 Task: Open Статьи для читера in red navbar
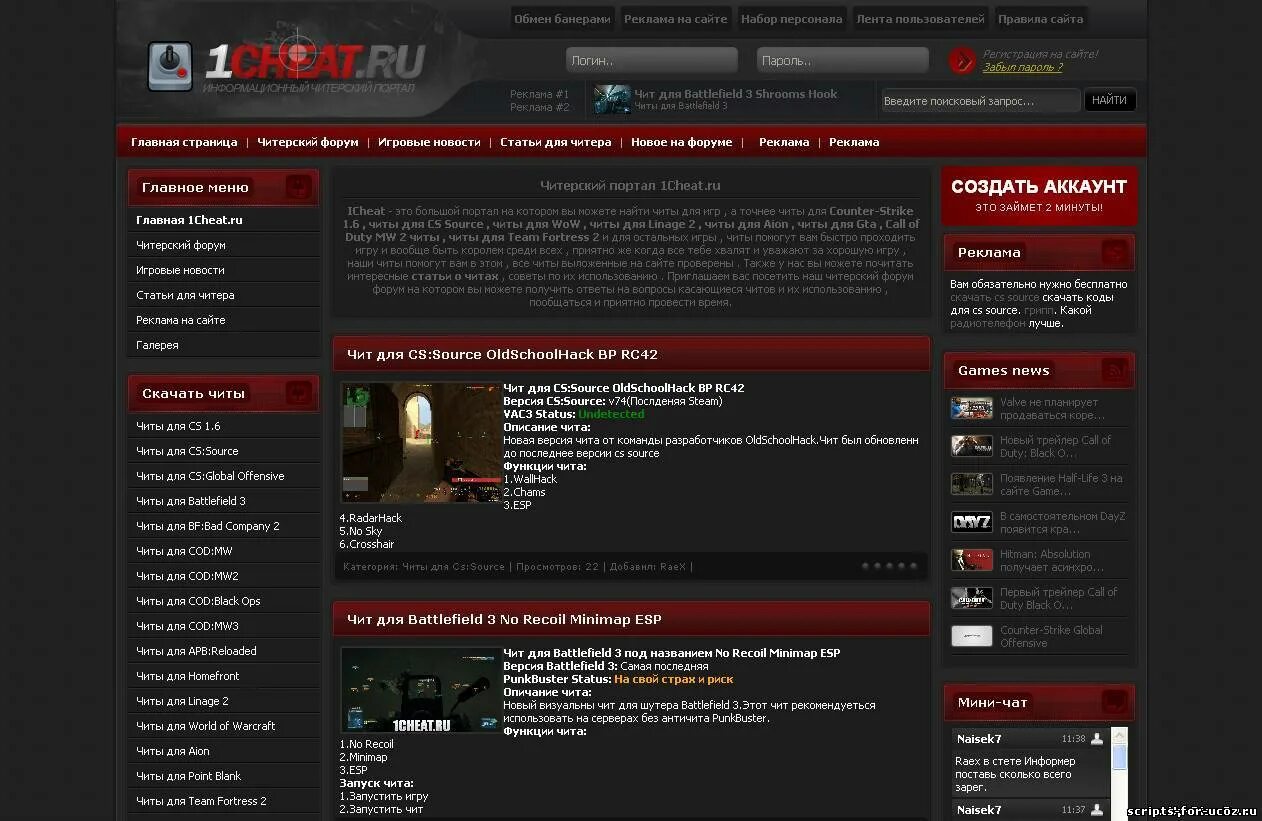(x=555, y=142)
